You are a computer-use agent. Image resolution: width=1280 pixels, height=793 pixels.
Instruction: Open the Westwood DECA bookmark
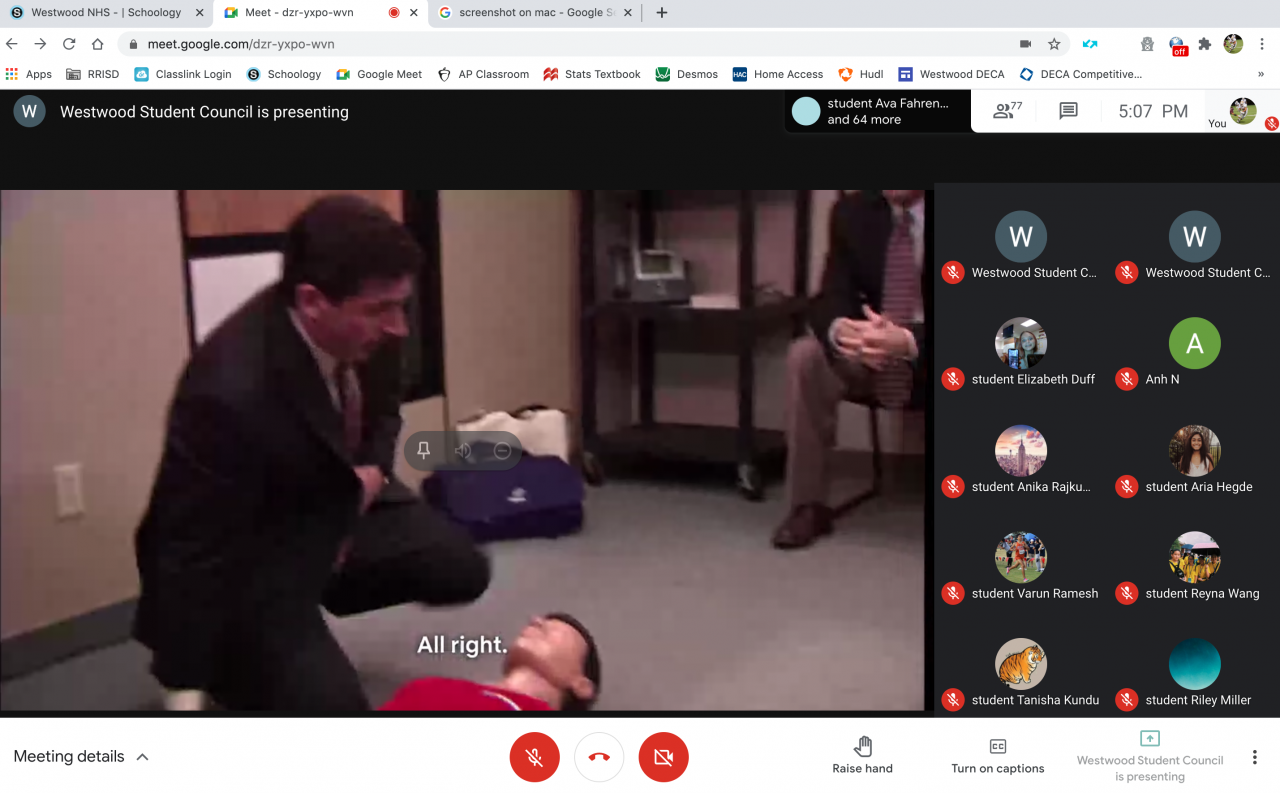point(951,74)
